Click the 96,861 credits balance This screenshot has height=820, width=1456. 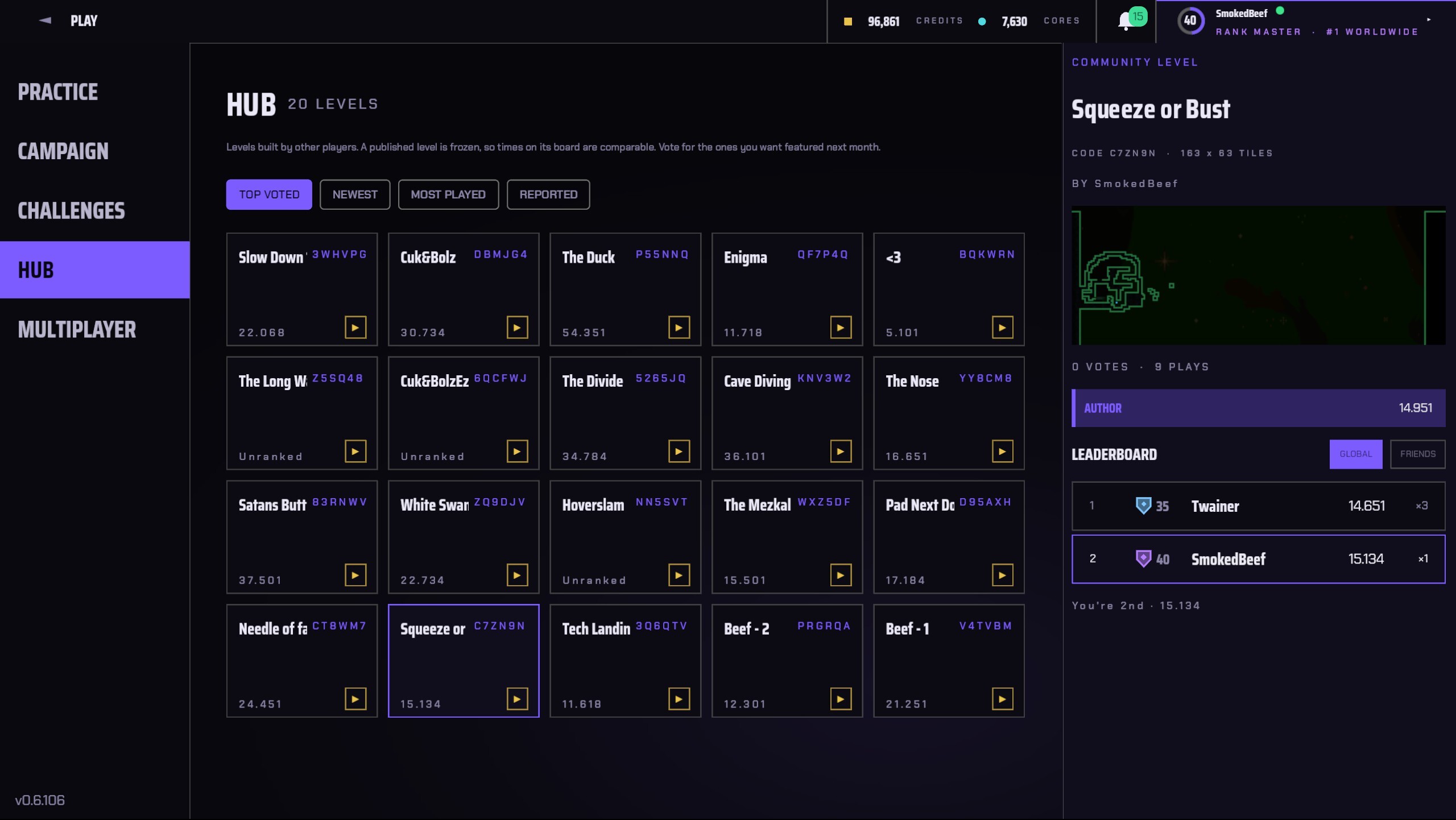click(883, 22)
